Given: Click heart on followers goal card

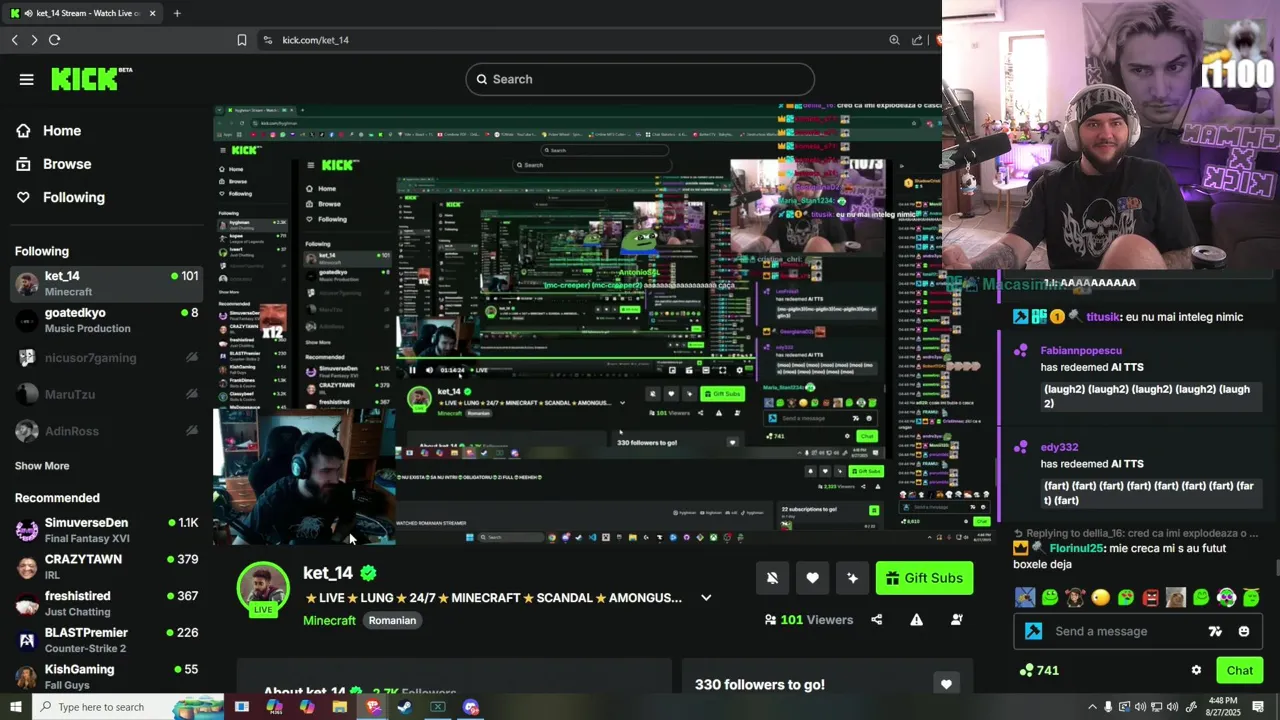Looking at the screenshot, I should point(946,685).
